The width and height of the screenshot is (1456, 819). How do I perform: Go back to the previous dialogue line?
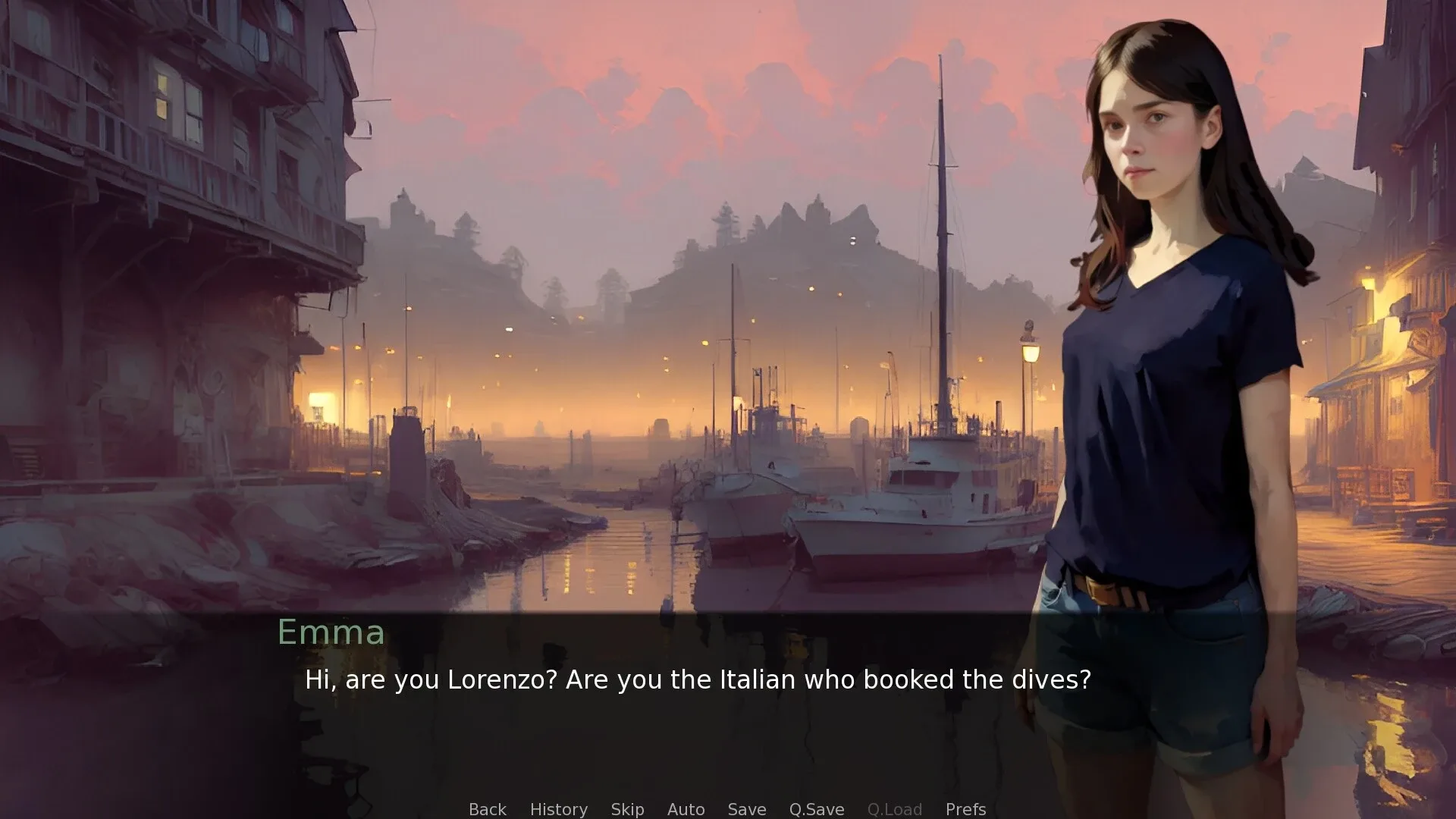click(487, 809)
